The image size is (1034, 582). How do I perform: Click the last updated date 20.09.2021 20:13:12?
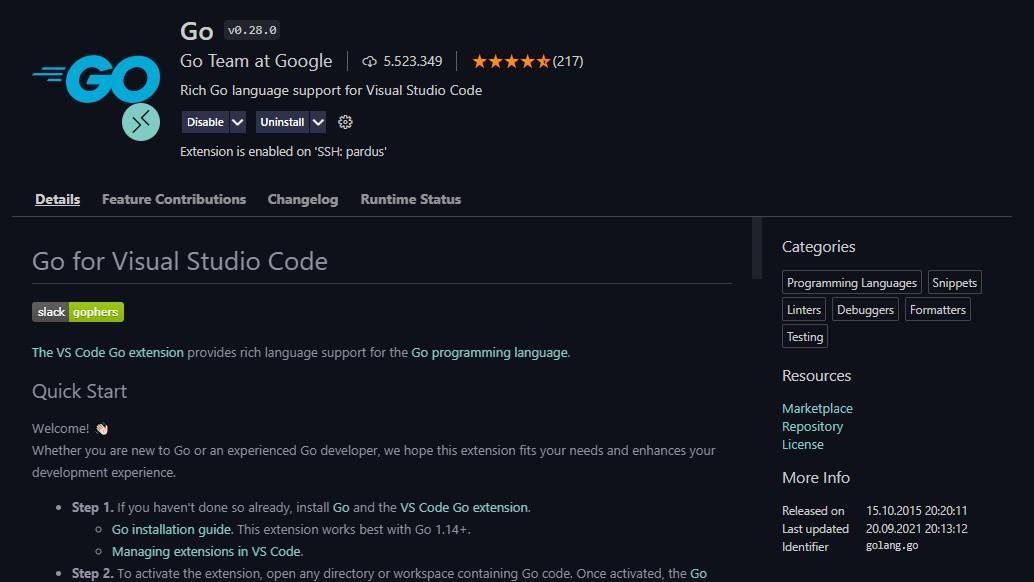coord(916,529)
